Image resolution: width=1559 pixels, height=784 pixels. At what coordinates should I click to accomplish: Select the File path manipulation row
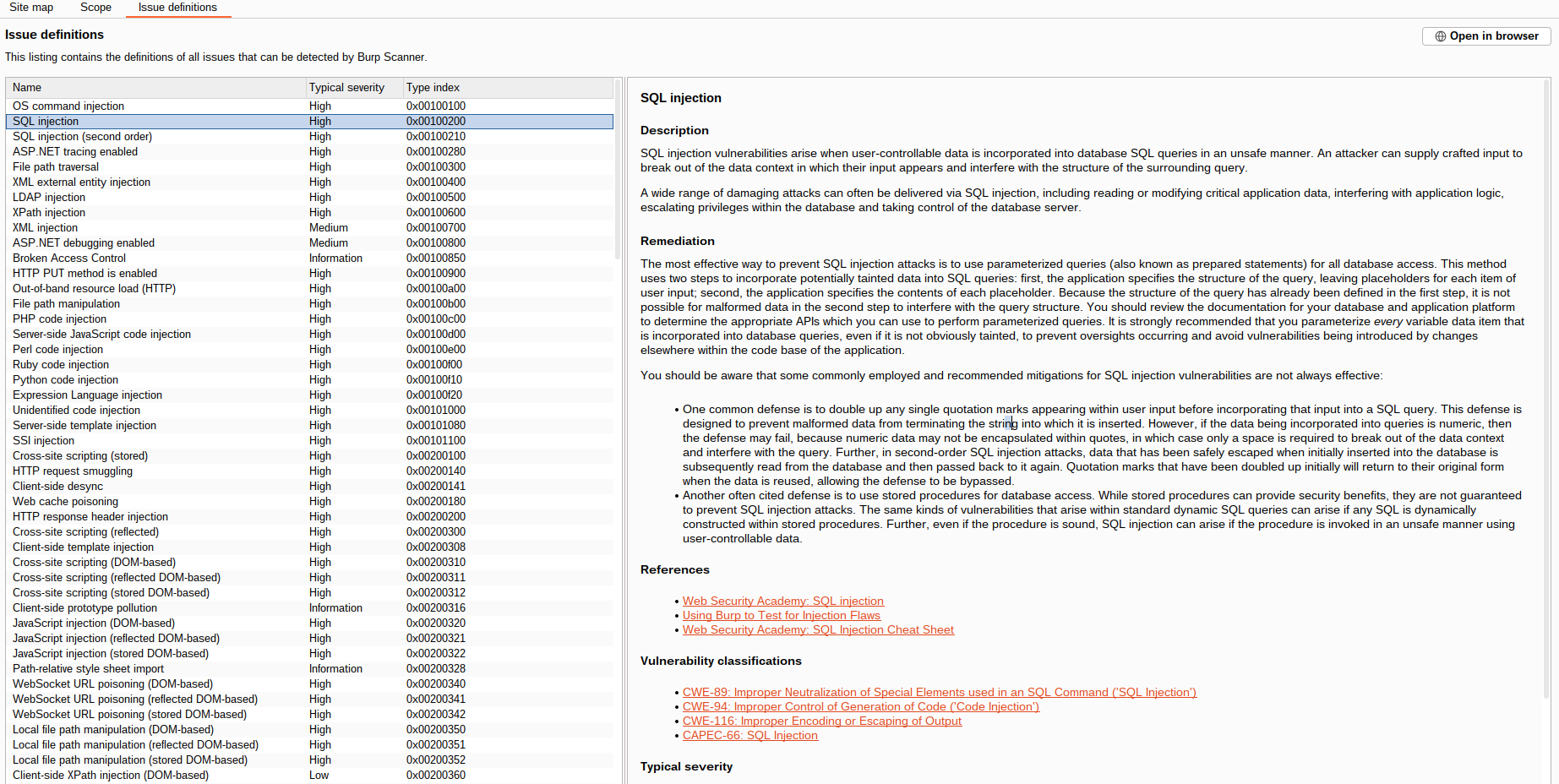click(x=309, y=304)
